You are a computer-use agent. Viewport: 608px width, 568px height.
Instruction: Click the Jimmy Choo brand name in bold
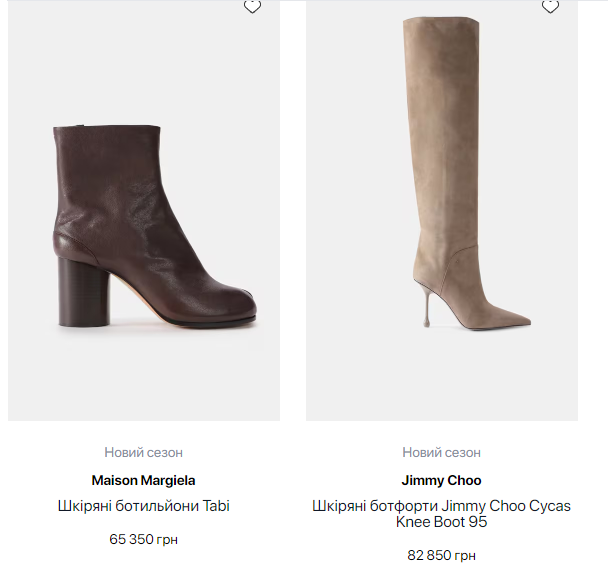442,480
